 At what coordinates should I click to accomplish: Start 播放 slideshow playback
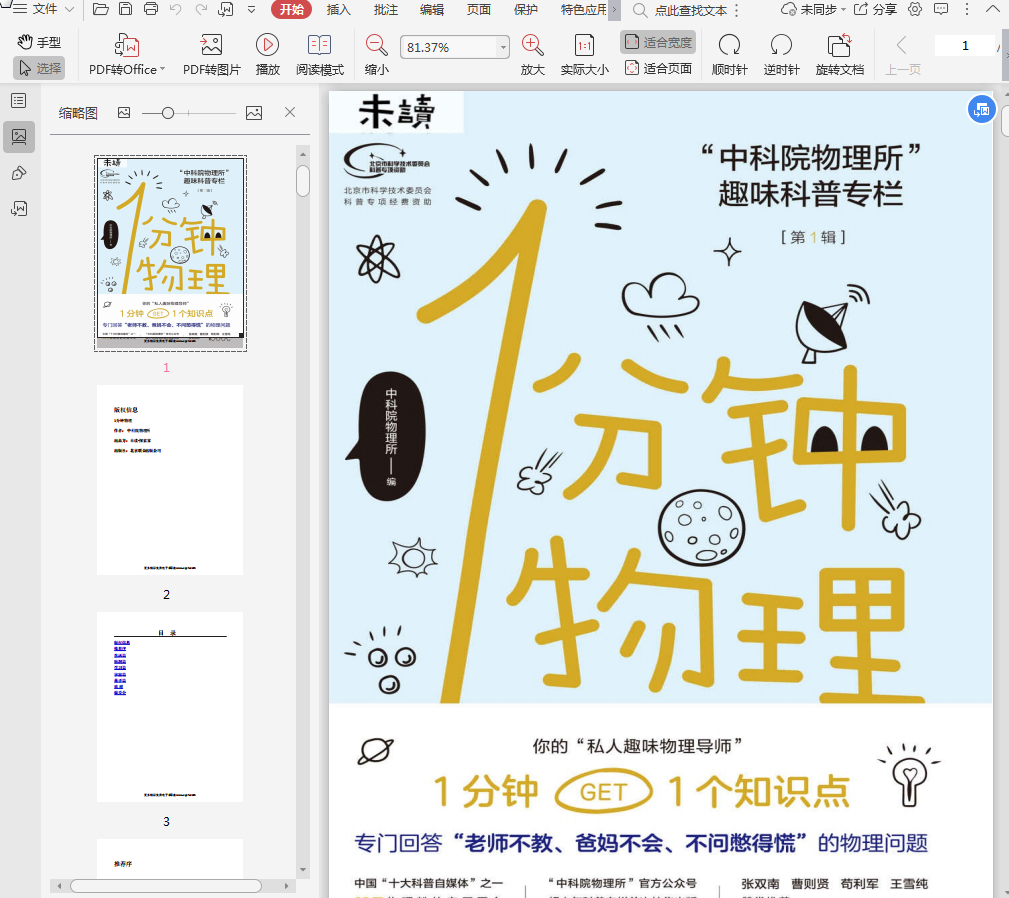coord(268,55)
